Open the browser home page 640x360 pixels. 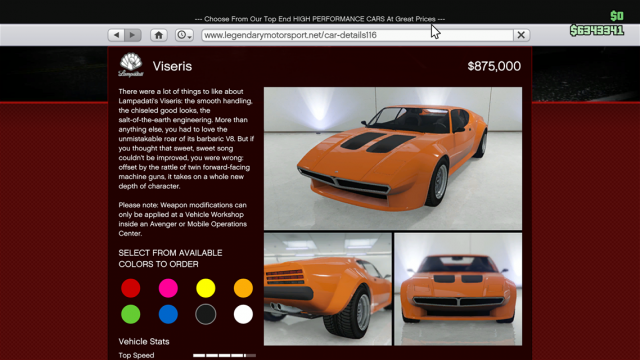[159, 35]
